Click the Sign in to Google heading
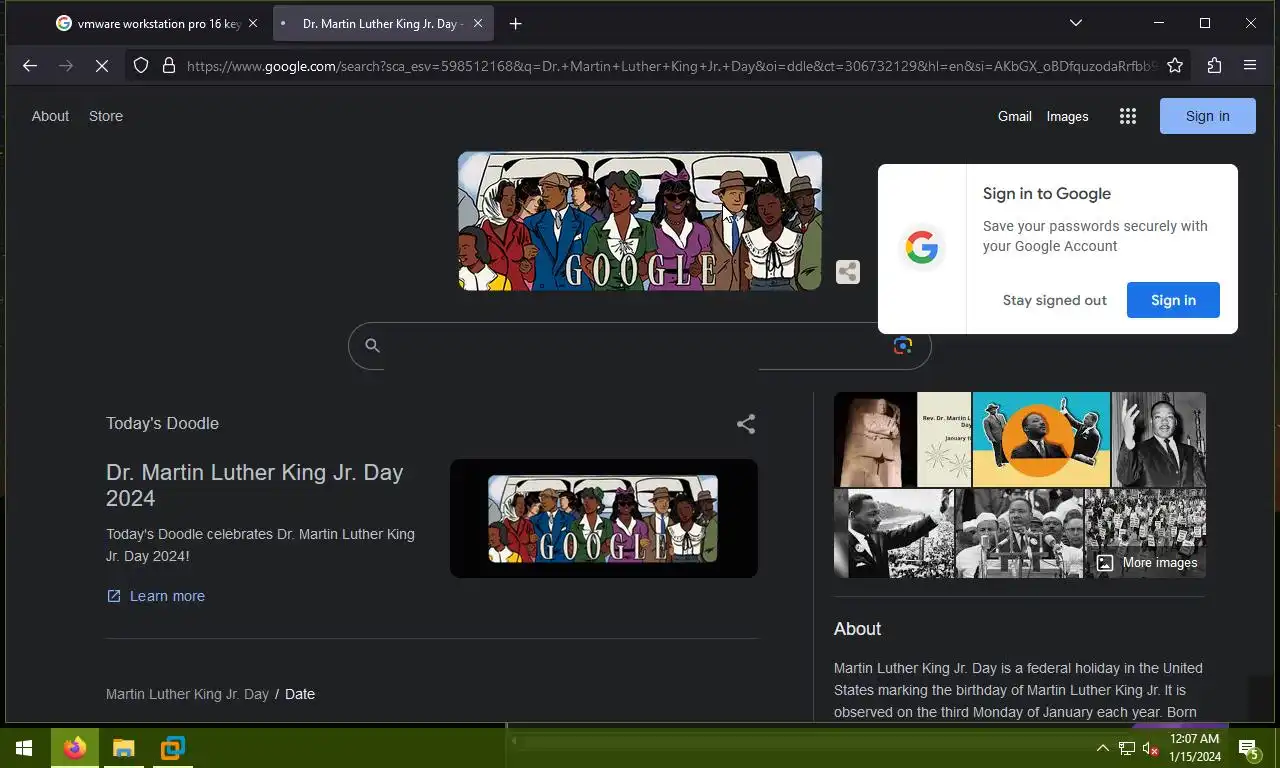Viewport: 1280px width, 768px height. (x=1046, y=194)
